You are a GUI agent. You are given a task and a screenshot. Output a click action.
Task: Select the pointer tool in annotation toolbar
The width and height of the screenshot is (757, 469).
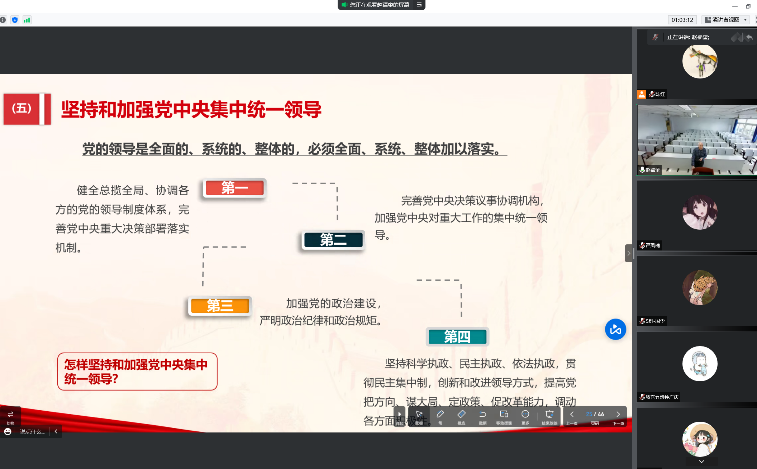pyautogui.click(x=419, y=414)
